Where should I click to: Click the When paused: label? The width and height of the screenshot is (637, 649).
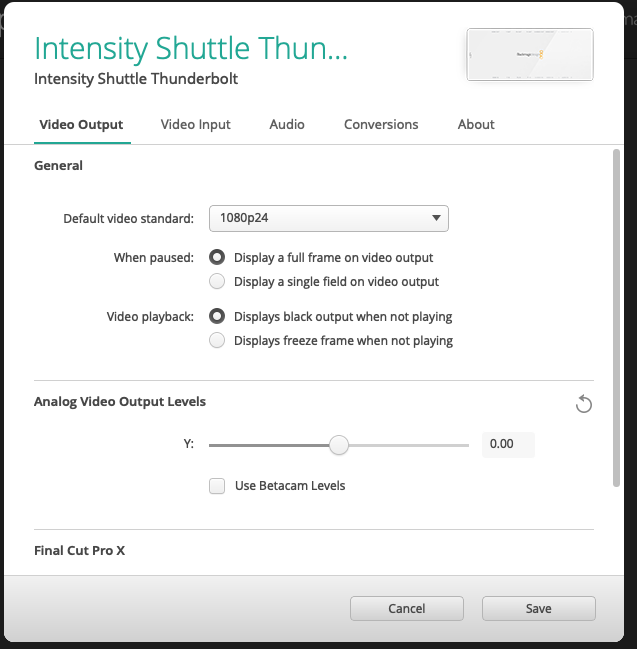[154, 258]
